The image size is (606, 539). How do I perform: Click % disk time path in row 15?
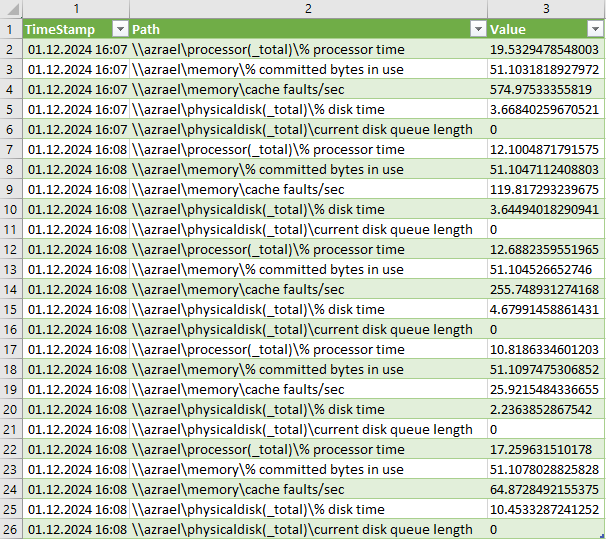258,309
